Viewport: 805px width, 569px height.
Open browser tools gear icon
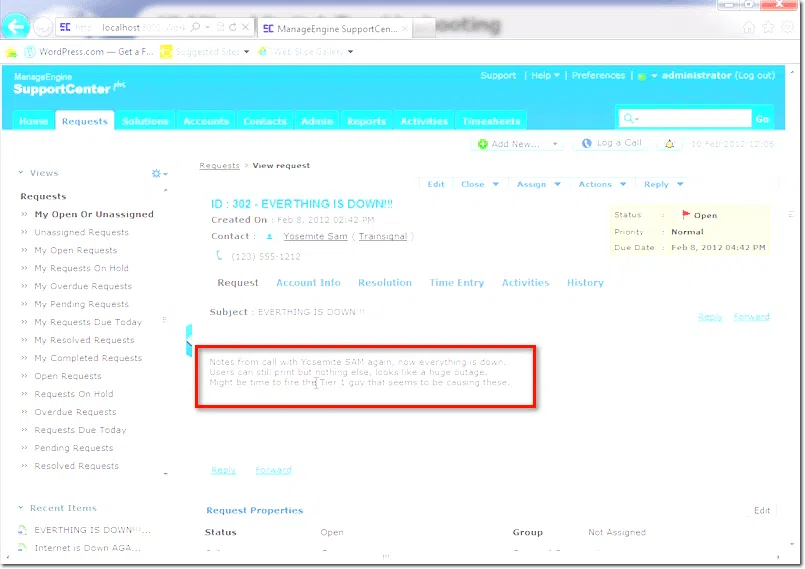787,27
